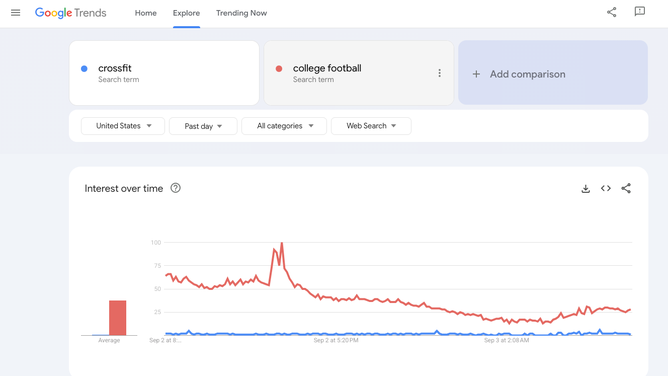Viewport: 668px width, 376px height.
Task: Click the share icon in top header
Action: 611,12
